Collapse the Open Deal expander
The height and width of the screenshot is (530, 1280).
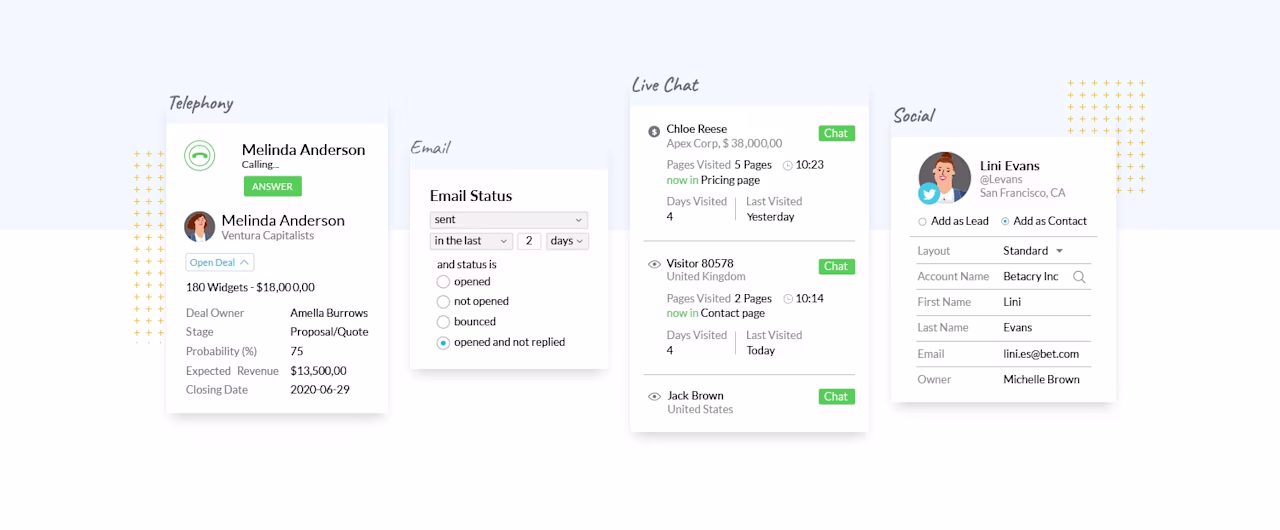coord(220,262)
